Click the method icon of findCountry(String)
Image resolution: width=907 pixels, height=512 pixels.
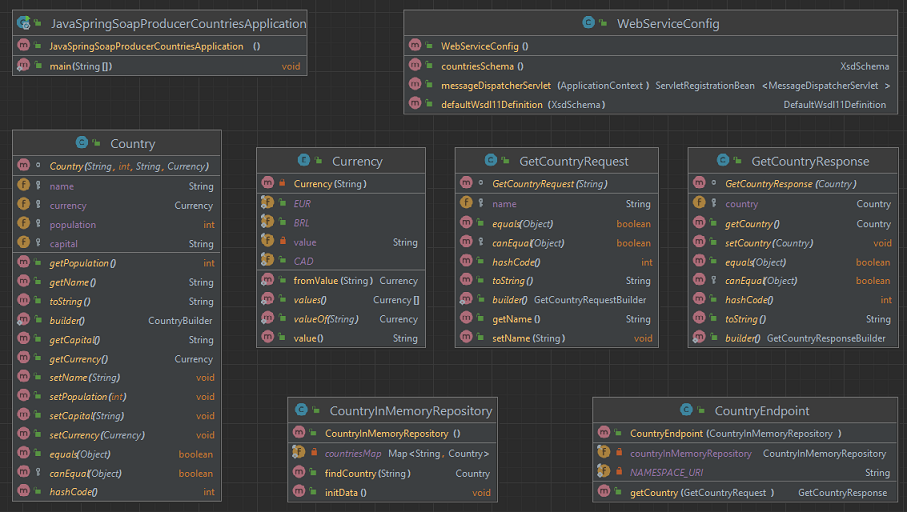click(x=298, y=472)
